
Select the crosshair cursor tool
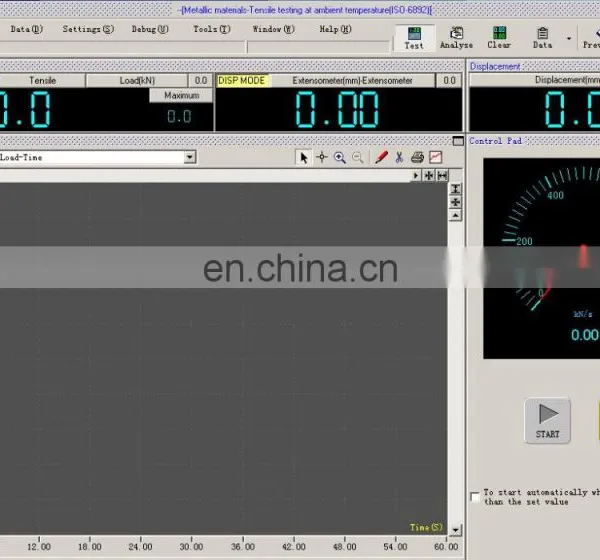pos(322,157)
